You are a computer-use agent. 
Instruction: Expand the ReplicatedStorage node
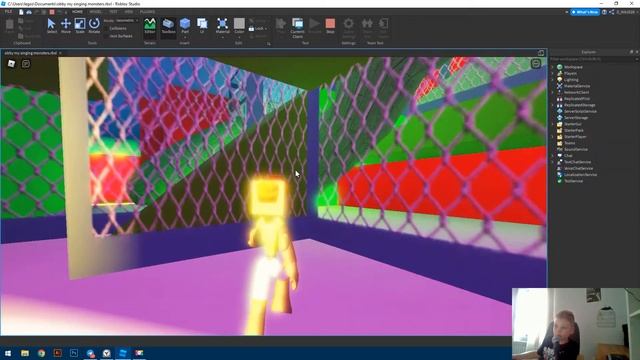click(553, 105)
